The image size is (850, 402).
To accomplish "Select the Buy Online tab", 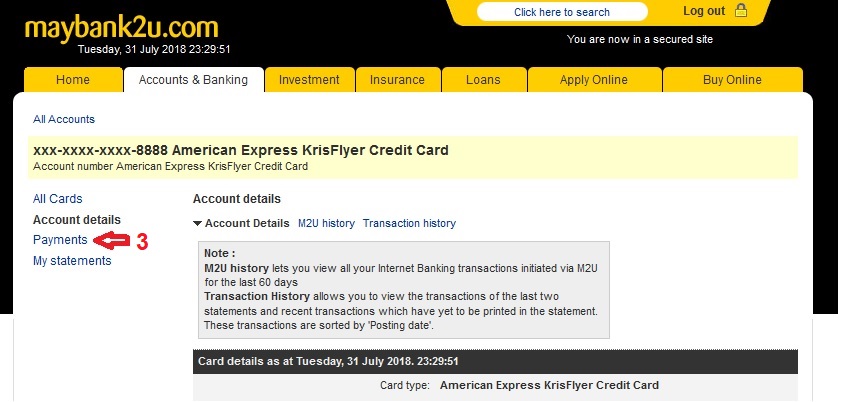I will click(732, 80).
